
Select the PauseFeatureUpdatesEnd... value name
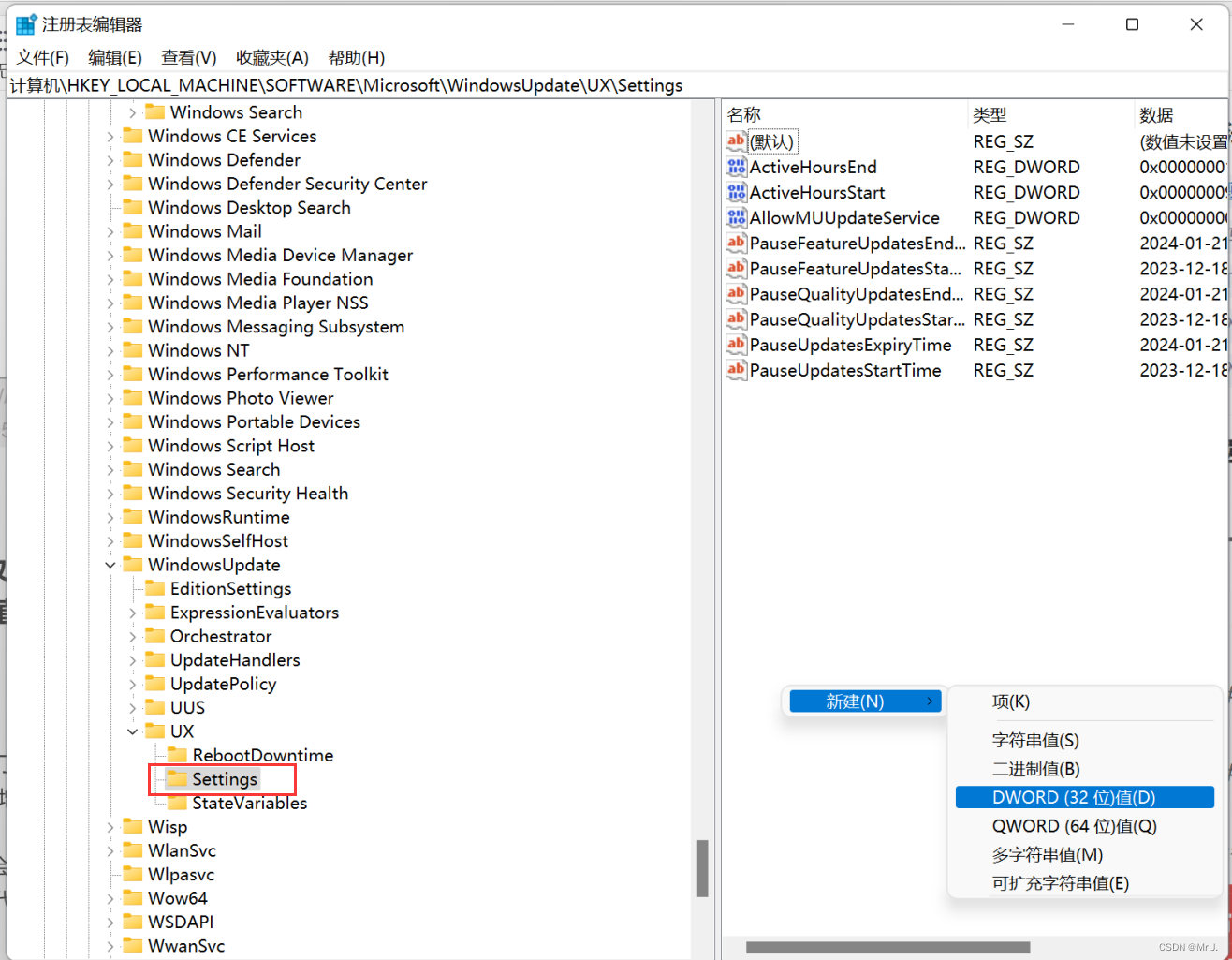click(x=858, y=243)
